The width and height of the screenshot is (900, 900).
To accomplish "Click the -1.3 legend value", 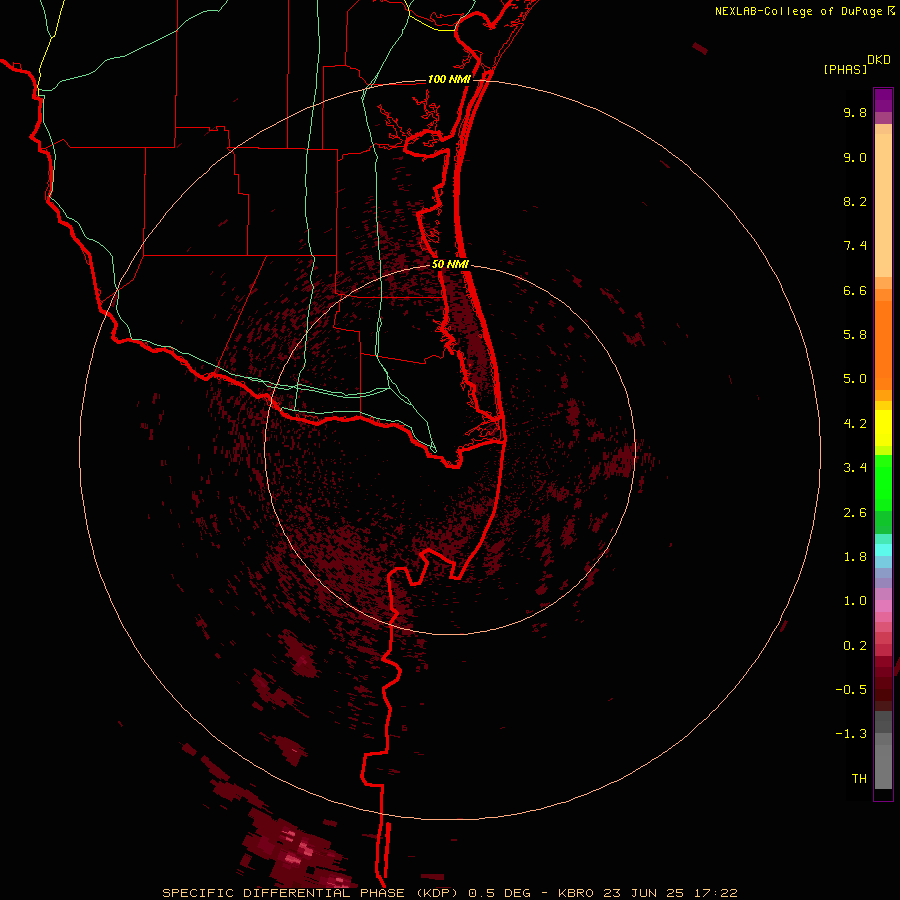I will [851, 734].
